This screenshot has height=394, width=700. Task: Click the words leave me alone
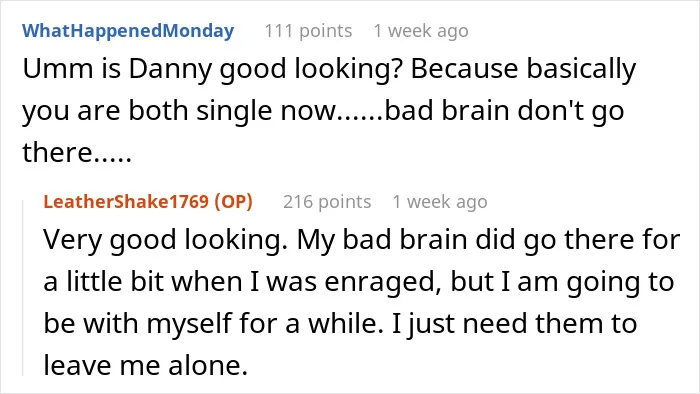click(146, 366)
